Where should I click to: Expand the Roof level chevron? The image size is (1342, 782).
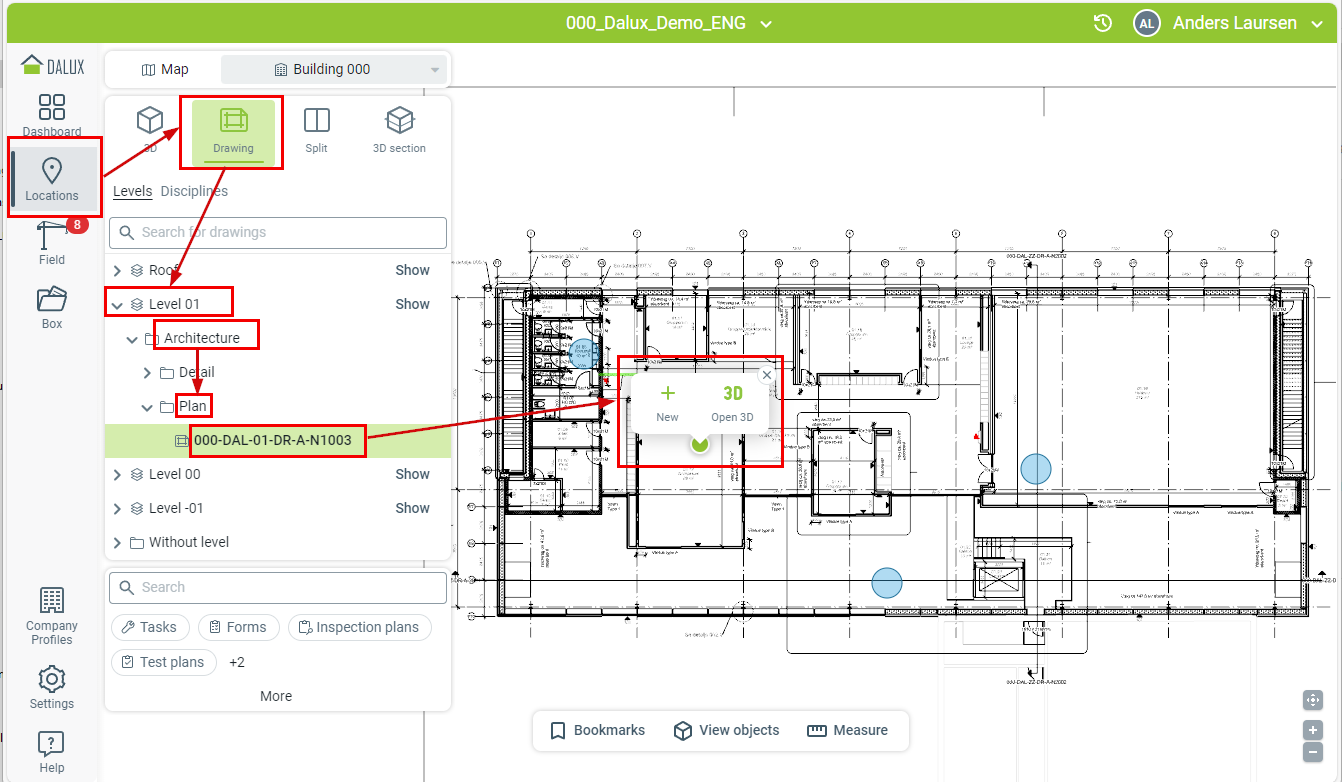pyautogui.click(x=117, y=270)
